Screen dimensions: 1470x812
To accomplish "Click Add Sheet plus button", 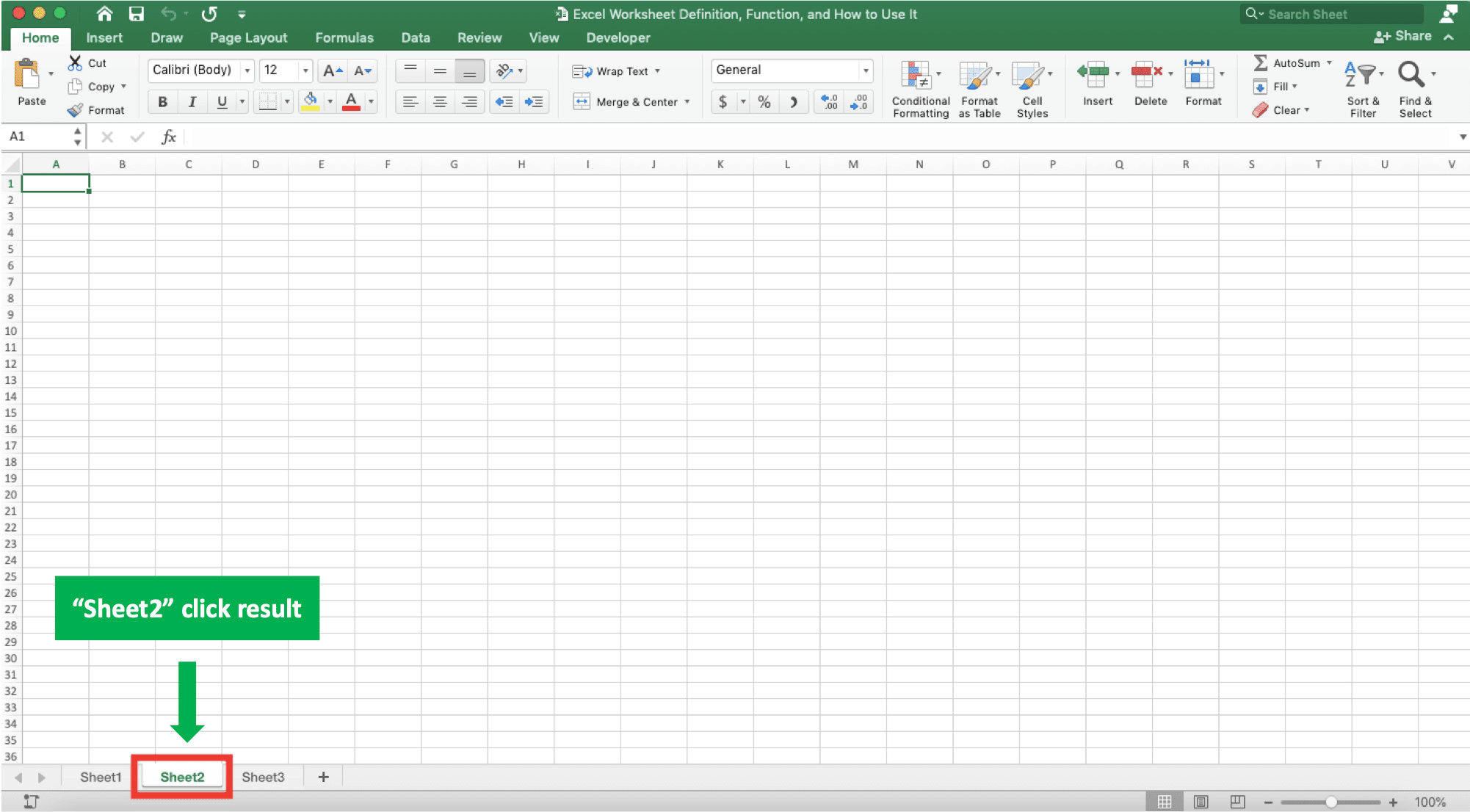I will point(322,777).
